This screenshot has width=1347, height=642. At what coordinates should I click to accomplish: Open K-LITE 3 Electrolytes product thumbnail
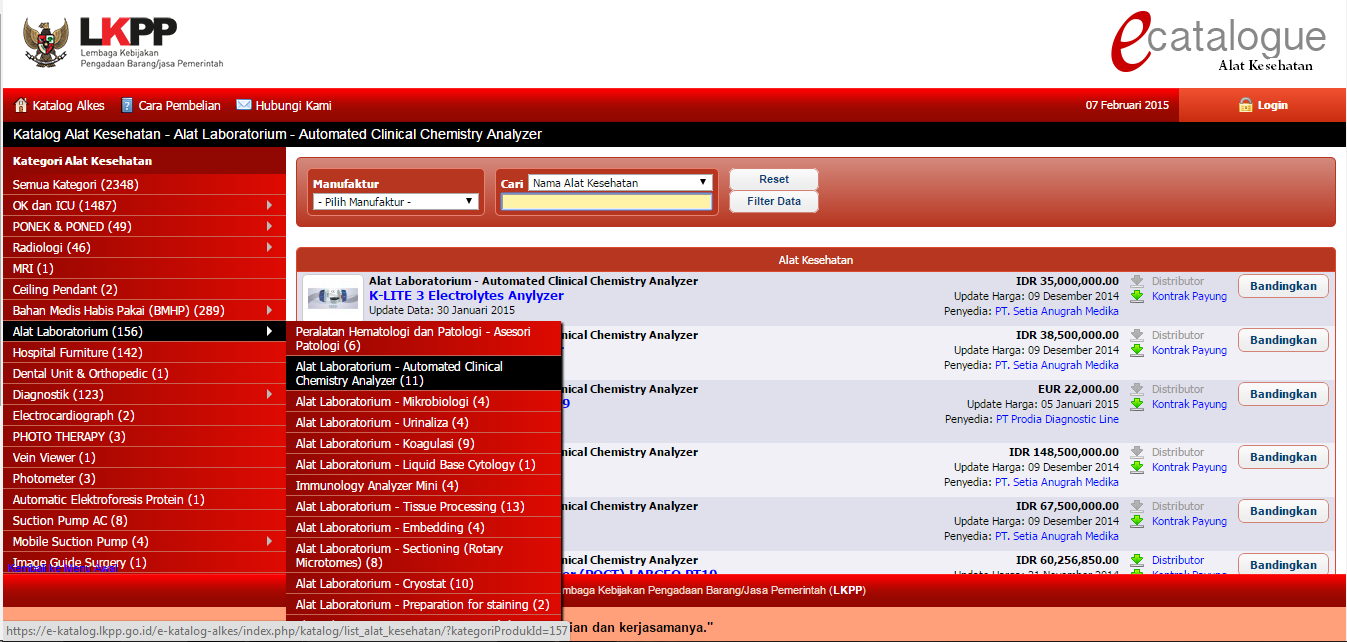(333, 298)
